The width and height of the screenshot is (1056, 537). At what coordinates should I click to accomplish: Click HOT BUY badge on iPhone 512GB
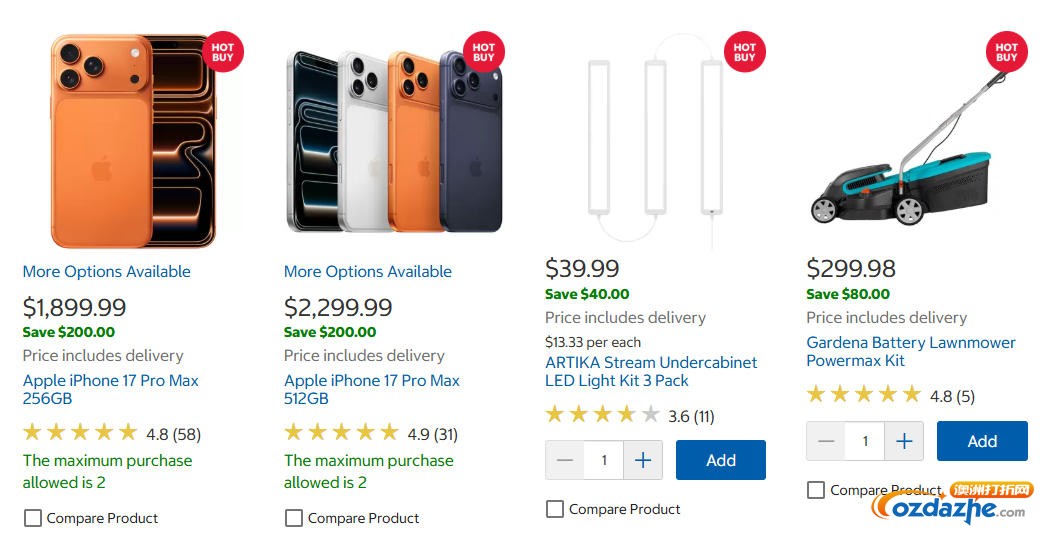click(x=484, y=52)
